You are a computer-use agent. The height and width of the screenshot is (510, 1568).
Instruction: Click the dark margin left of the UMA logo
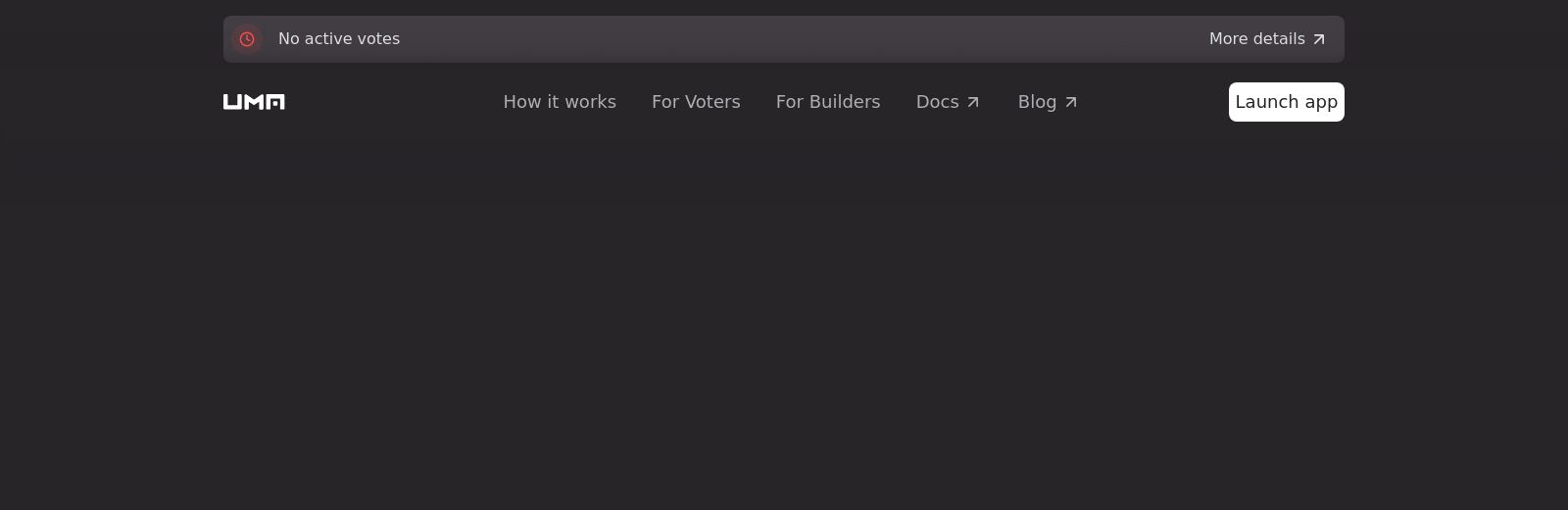point(108,102)
